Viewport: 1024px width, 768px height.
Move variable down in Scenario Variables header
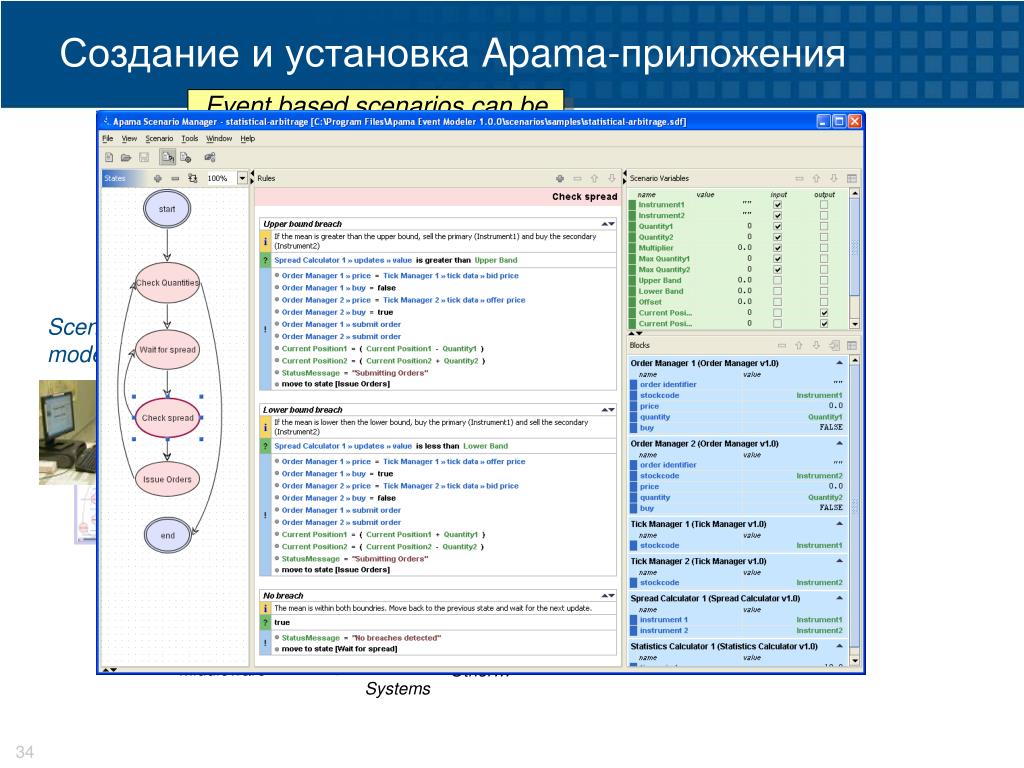(834, 178)
